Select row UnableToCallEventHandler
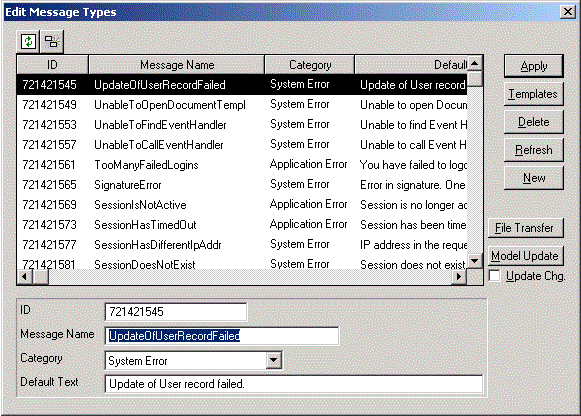 [242, 145]
